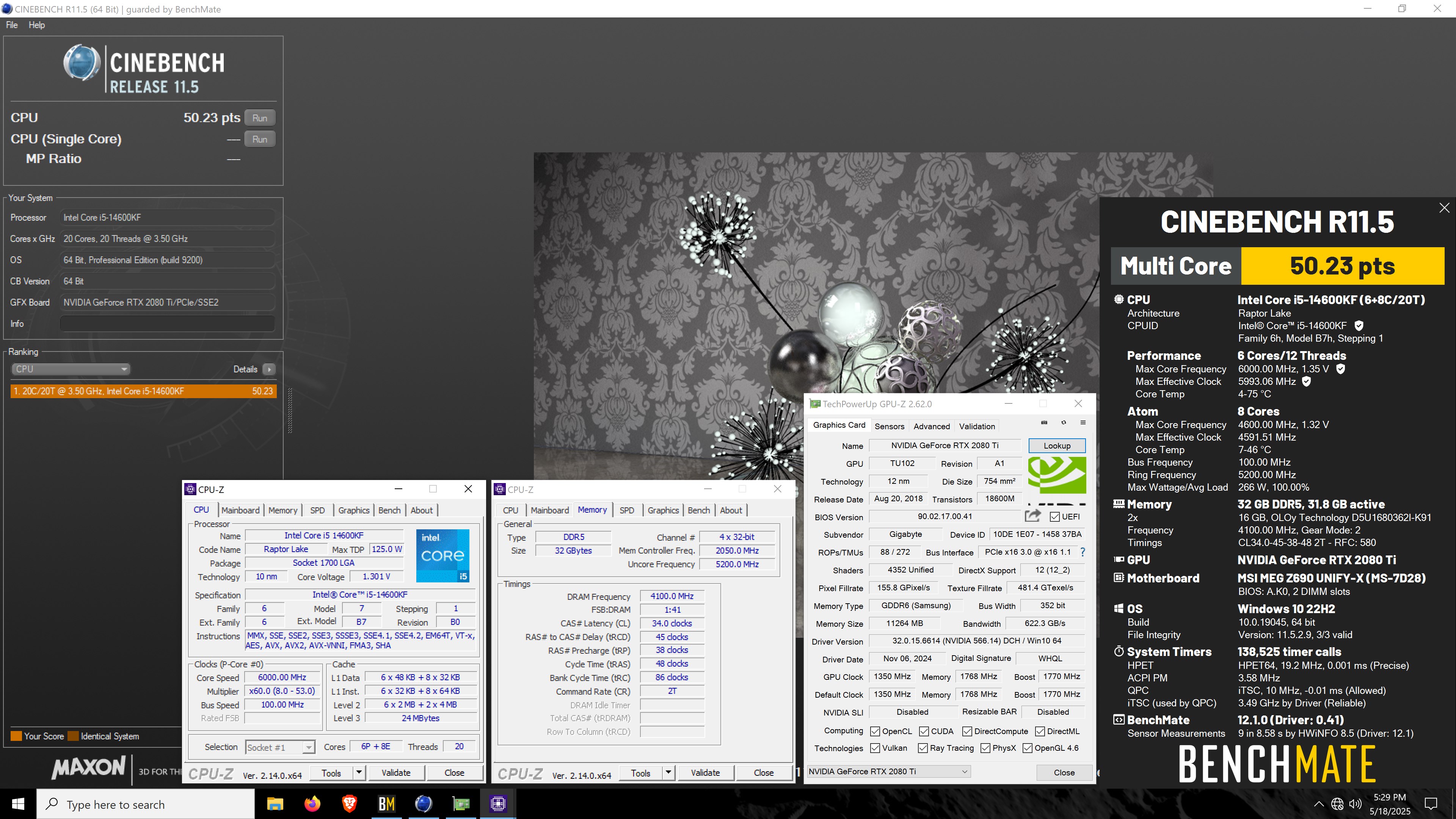Click the Info input field in Cinebench
This screenshot has width=1456, height=819.
(x=167, y=324)
